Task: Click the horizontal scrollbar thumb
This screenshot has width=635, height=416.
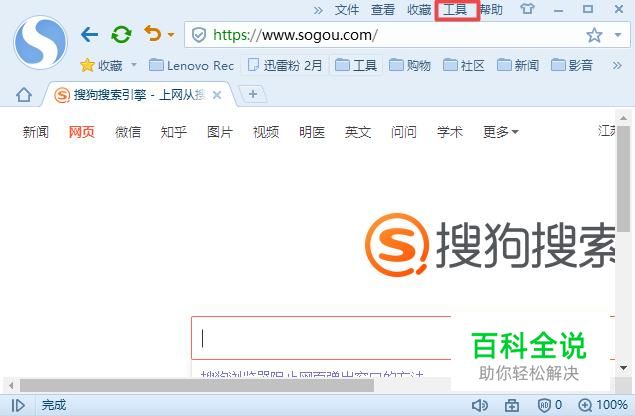Action: [x=197, y=386]
